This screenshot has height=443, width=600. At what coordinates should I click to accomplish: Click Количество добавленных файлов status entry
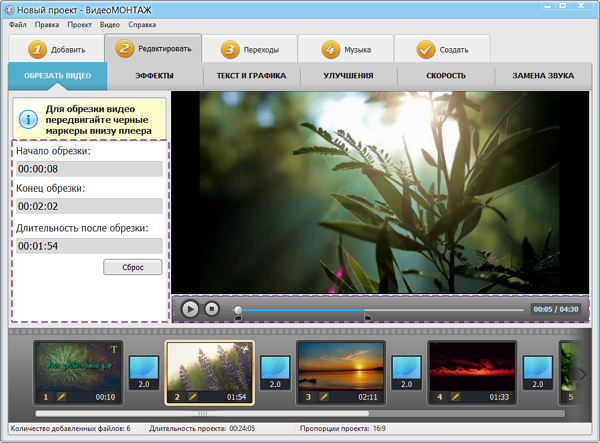70,428
